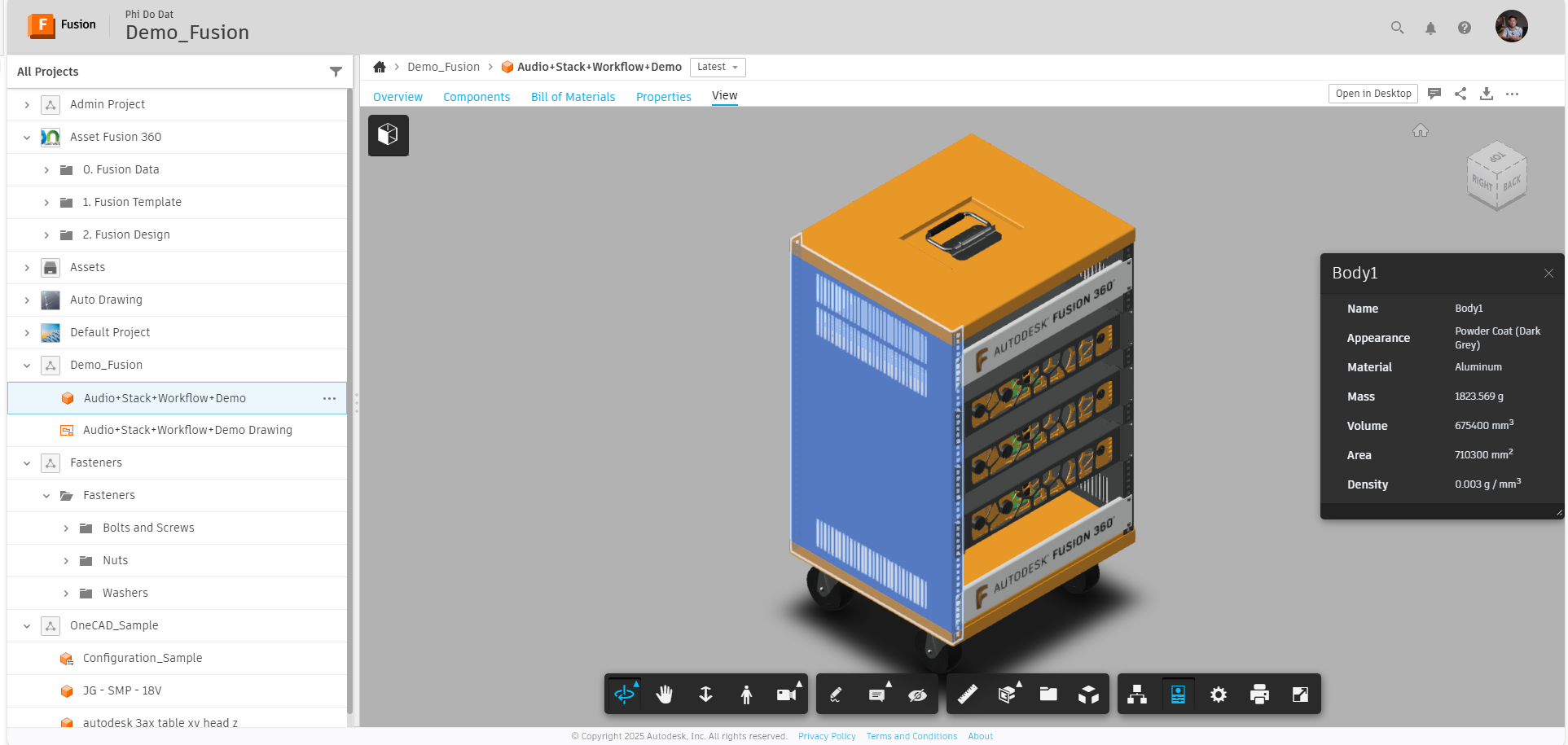The image size is (1568, 745).
Task: Filter the All Projects list
Action: point(336,72)
